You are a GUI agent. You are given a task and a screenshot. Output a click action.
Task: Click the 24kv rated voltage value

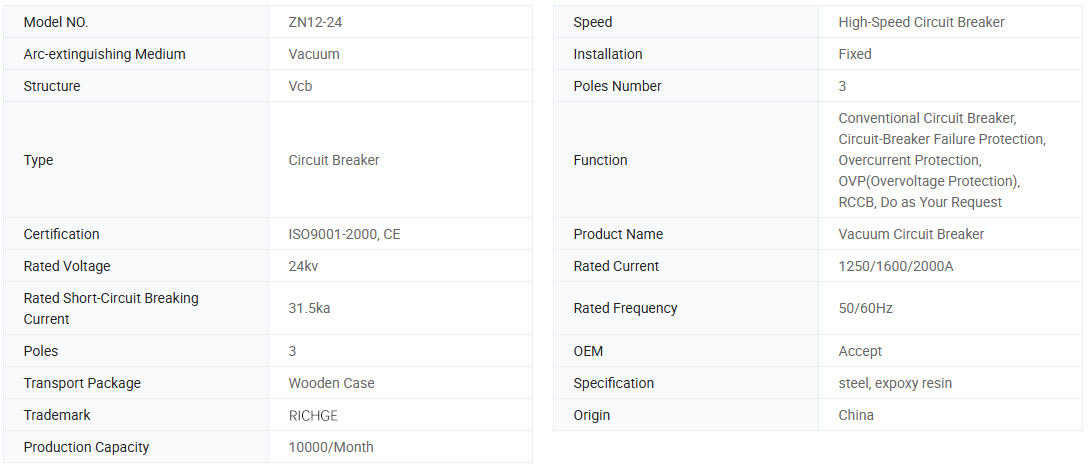pyautogui.click(x=303, y=266)
